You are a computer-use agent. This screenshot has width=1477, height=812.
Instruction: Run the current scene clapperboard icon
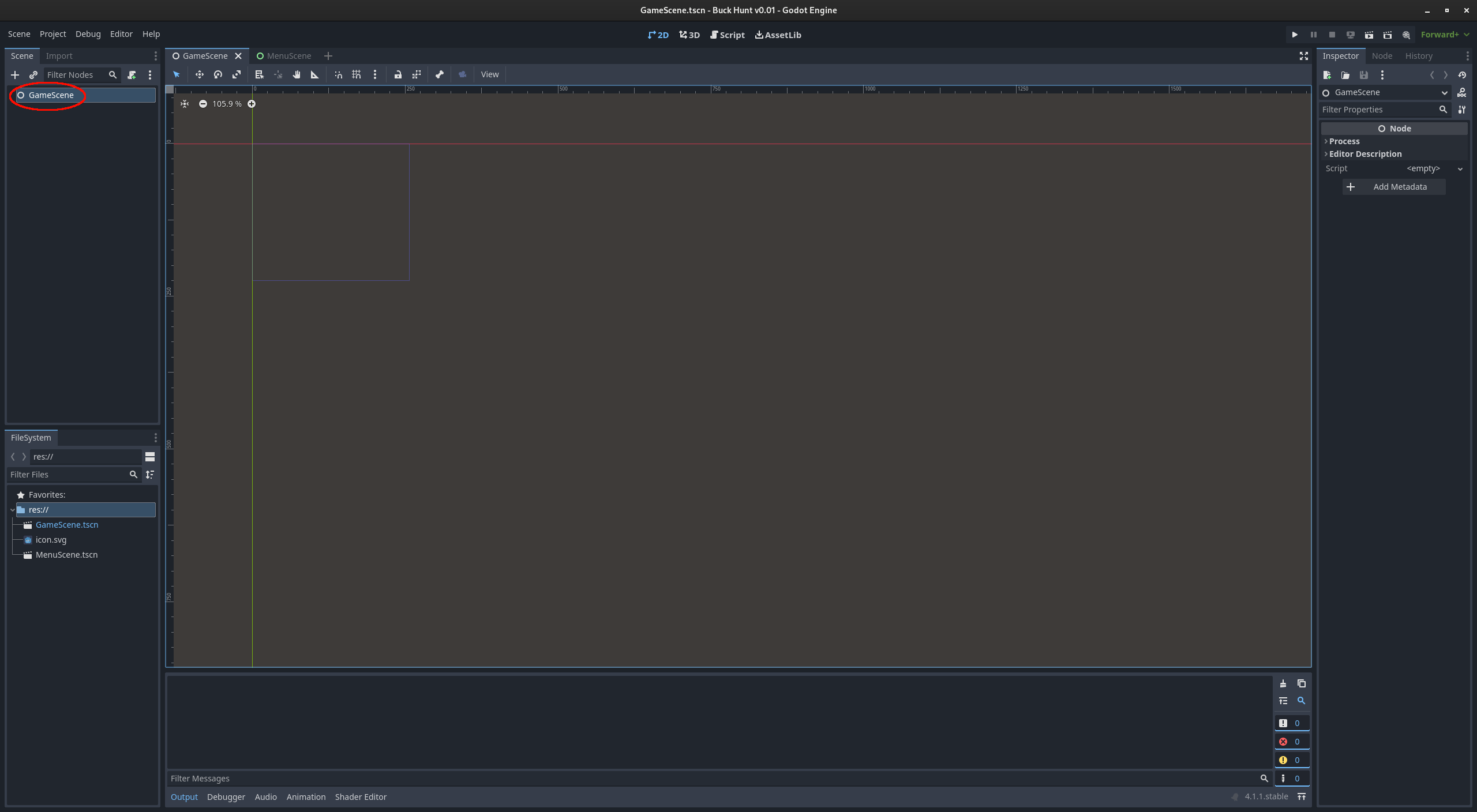(x=1369, y=35)
